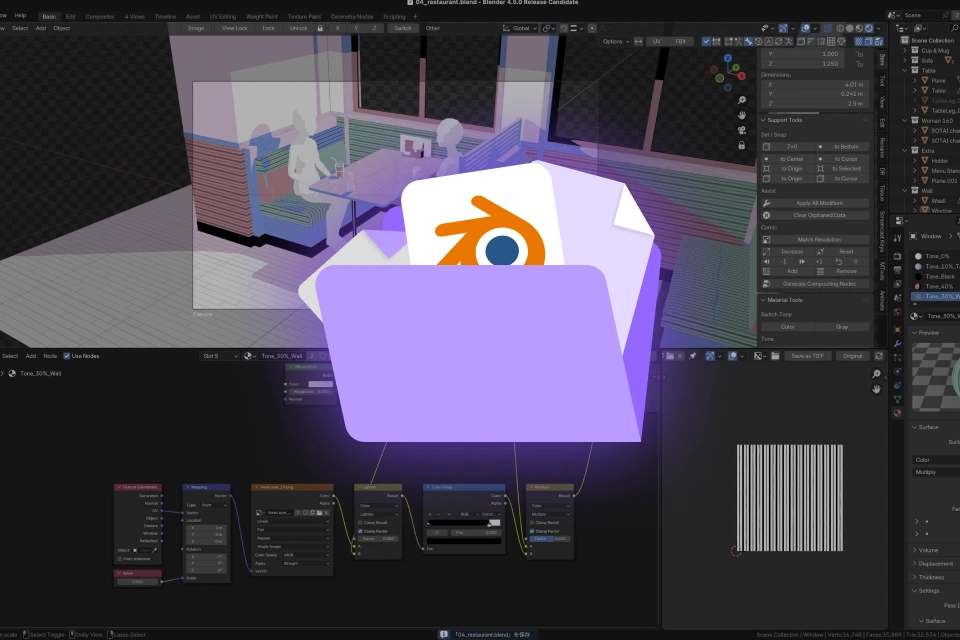
Task: Collapse the Support Tools panel
Action: pyautogui.click(x=763, y=120)
